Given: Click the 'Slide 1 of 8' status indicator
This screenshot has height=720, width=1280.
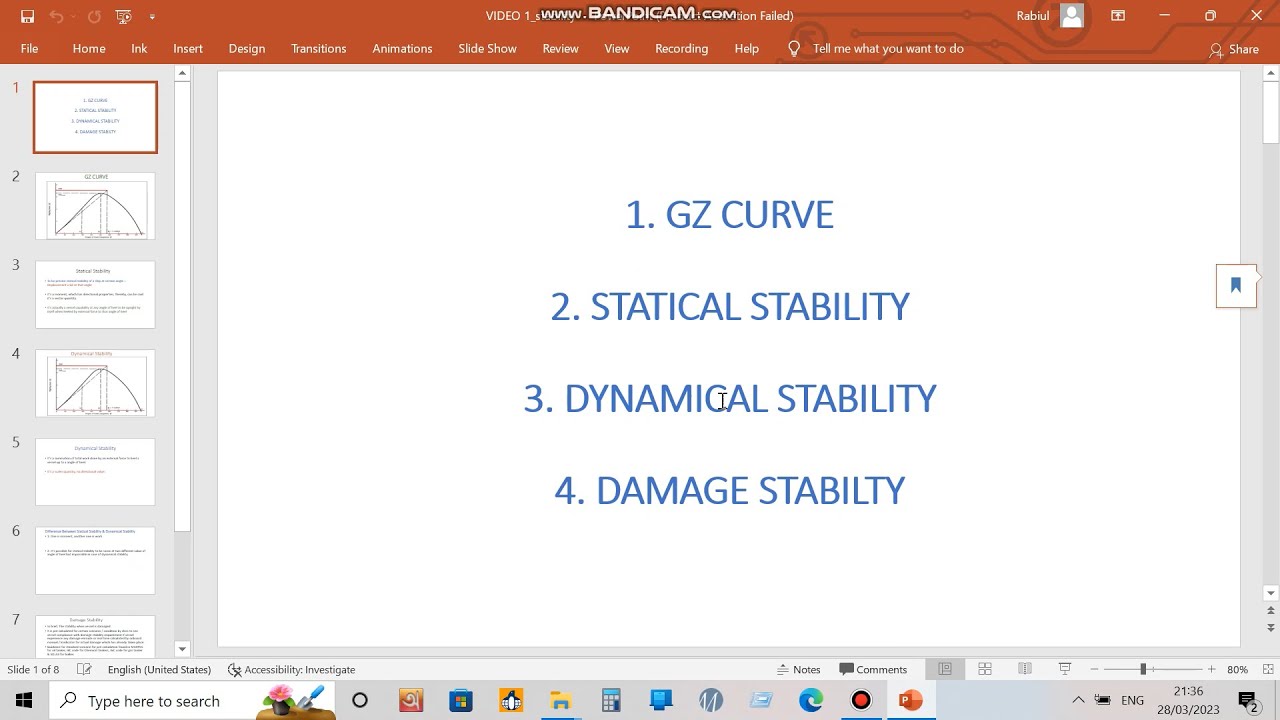Looking at the screenshot, I should coord(33,669).
